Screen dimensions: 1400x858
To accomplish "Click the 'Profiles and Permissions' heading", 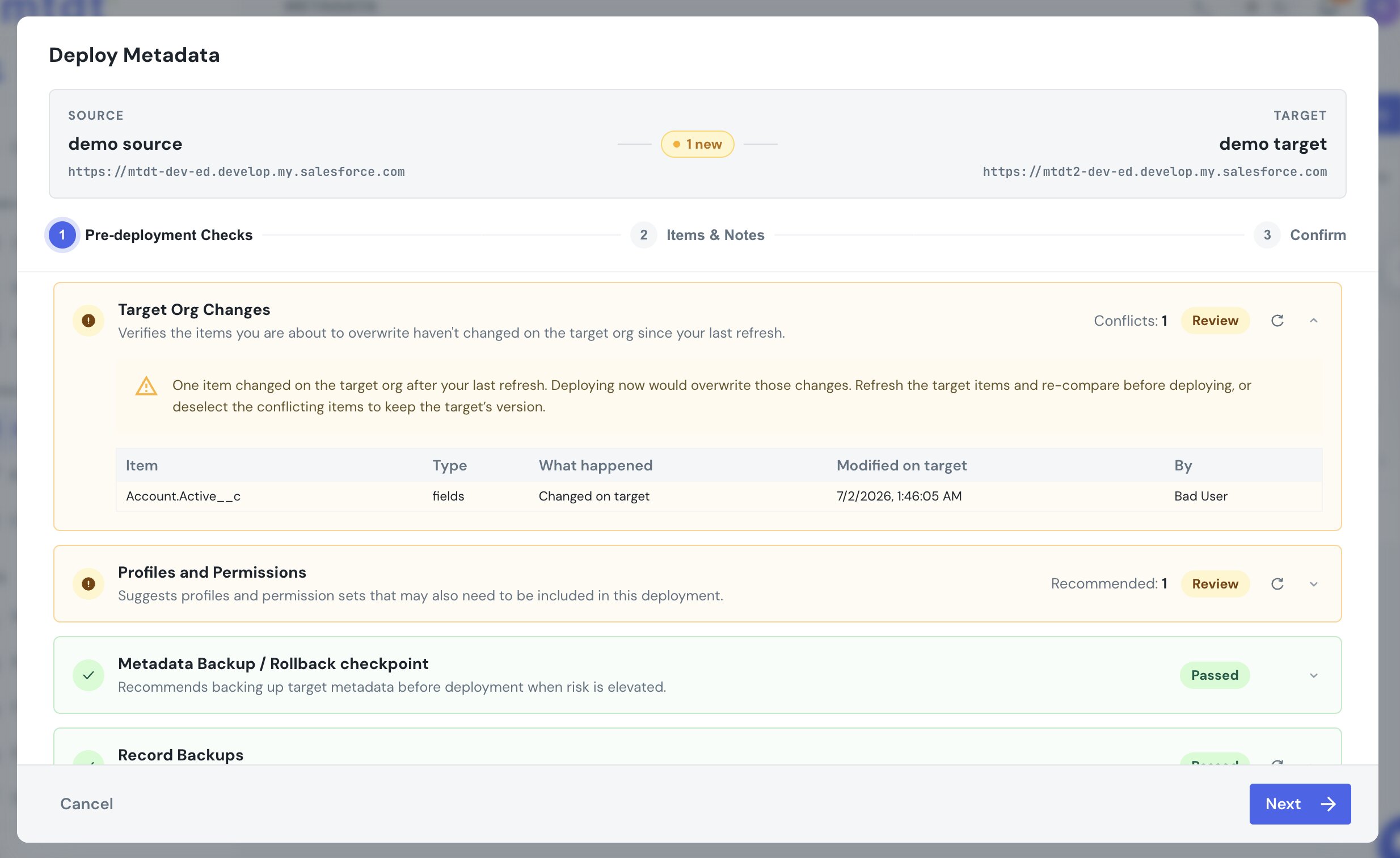I will click(212, 572).
